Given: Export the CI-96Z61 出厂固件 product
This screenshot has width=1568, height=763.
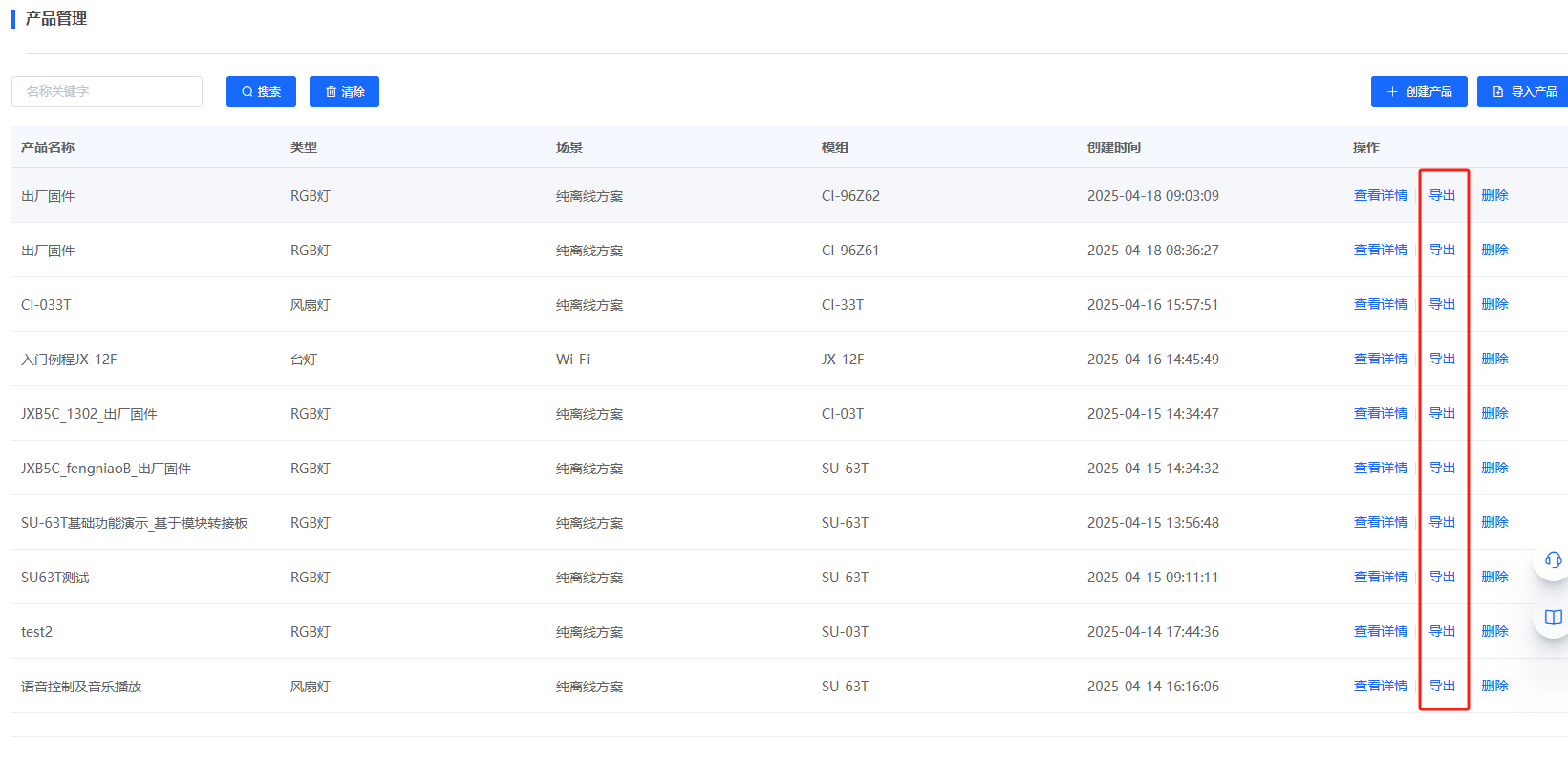Looking at the screenshot, I should [1442, 250].
